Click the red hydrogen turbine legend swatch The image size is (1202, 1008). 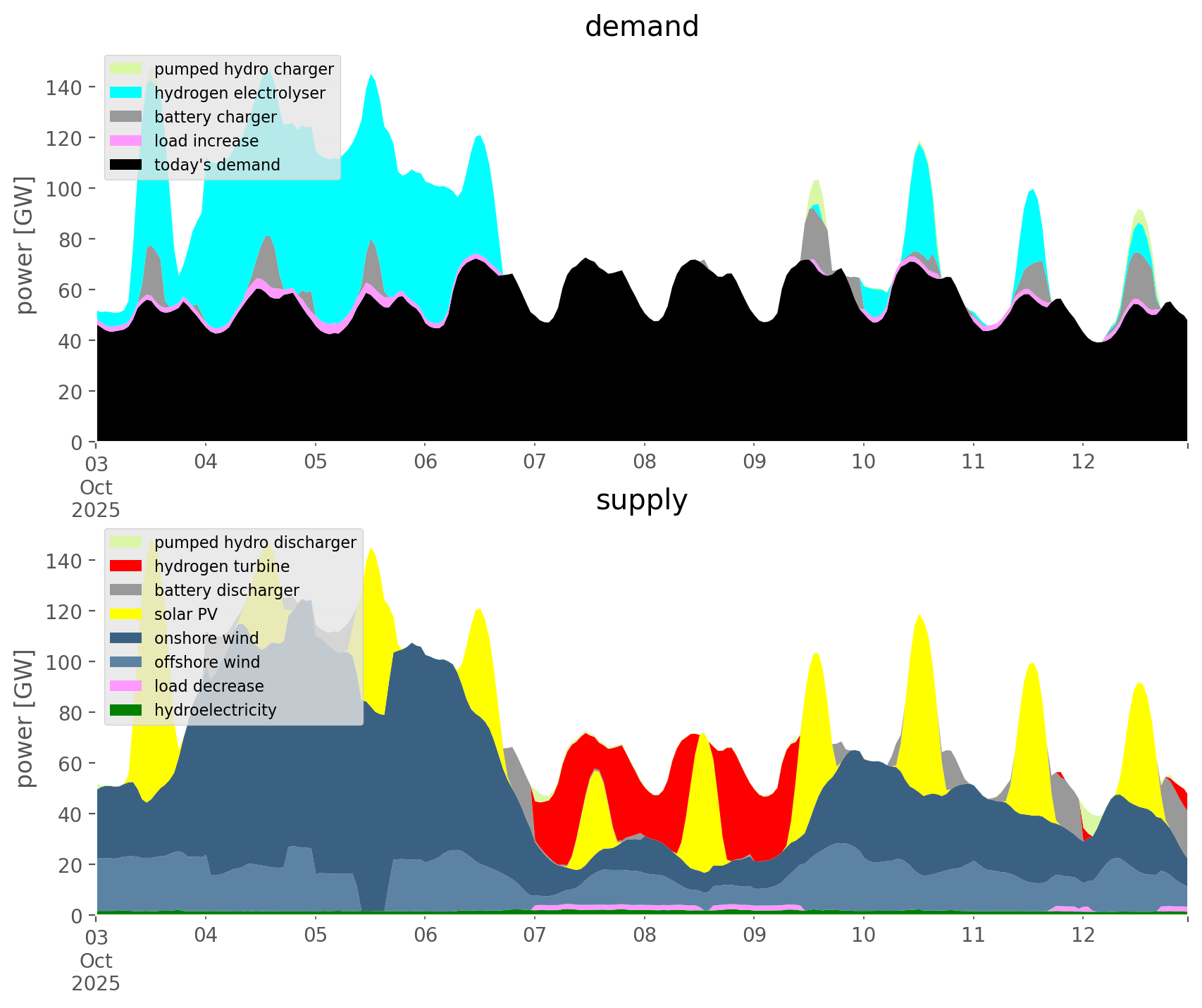point(127,566)
